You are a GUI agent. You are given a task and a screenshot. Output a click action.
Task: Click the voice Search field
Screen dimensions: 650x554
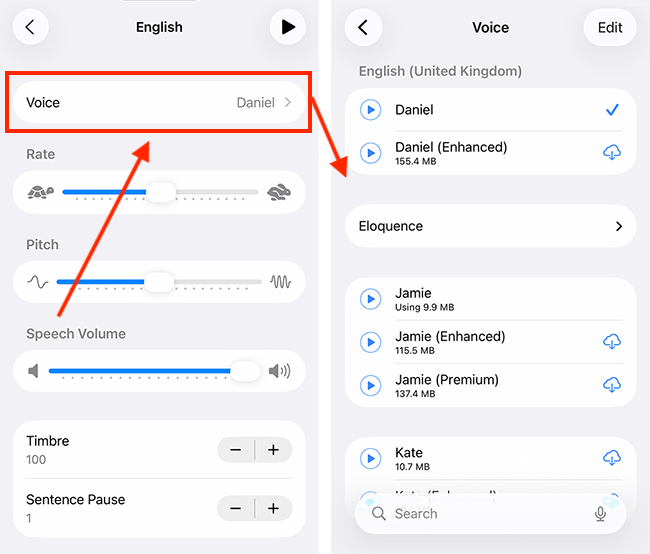tap(480, 513)
